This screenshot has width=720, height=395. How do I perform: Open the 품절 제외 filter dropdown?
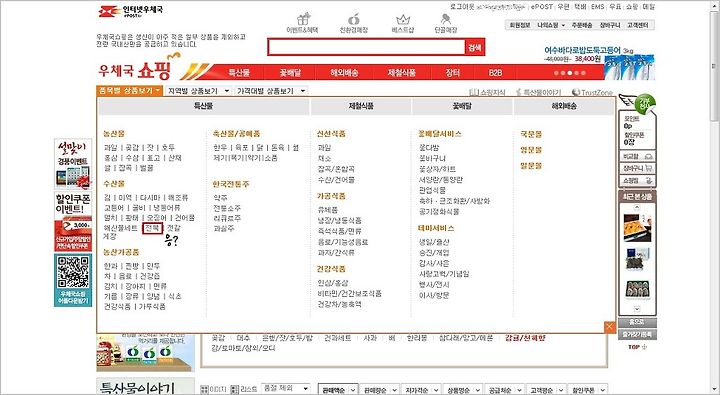[x=286, y=389]
